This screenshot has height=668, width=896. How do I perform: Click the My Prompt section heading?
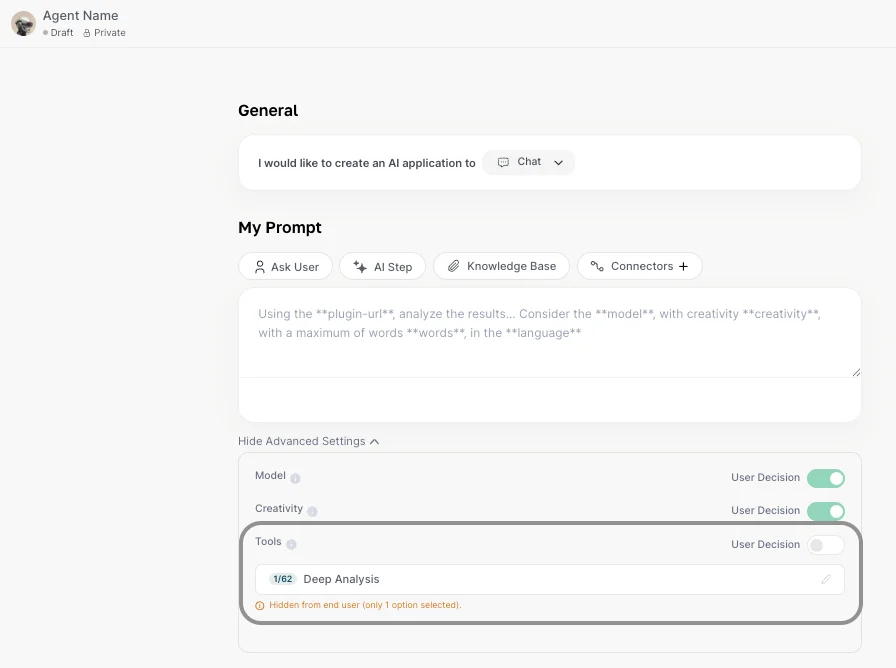(280, 227)
